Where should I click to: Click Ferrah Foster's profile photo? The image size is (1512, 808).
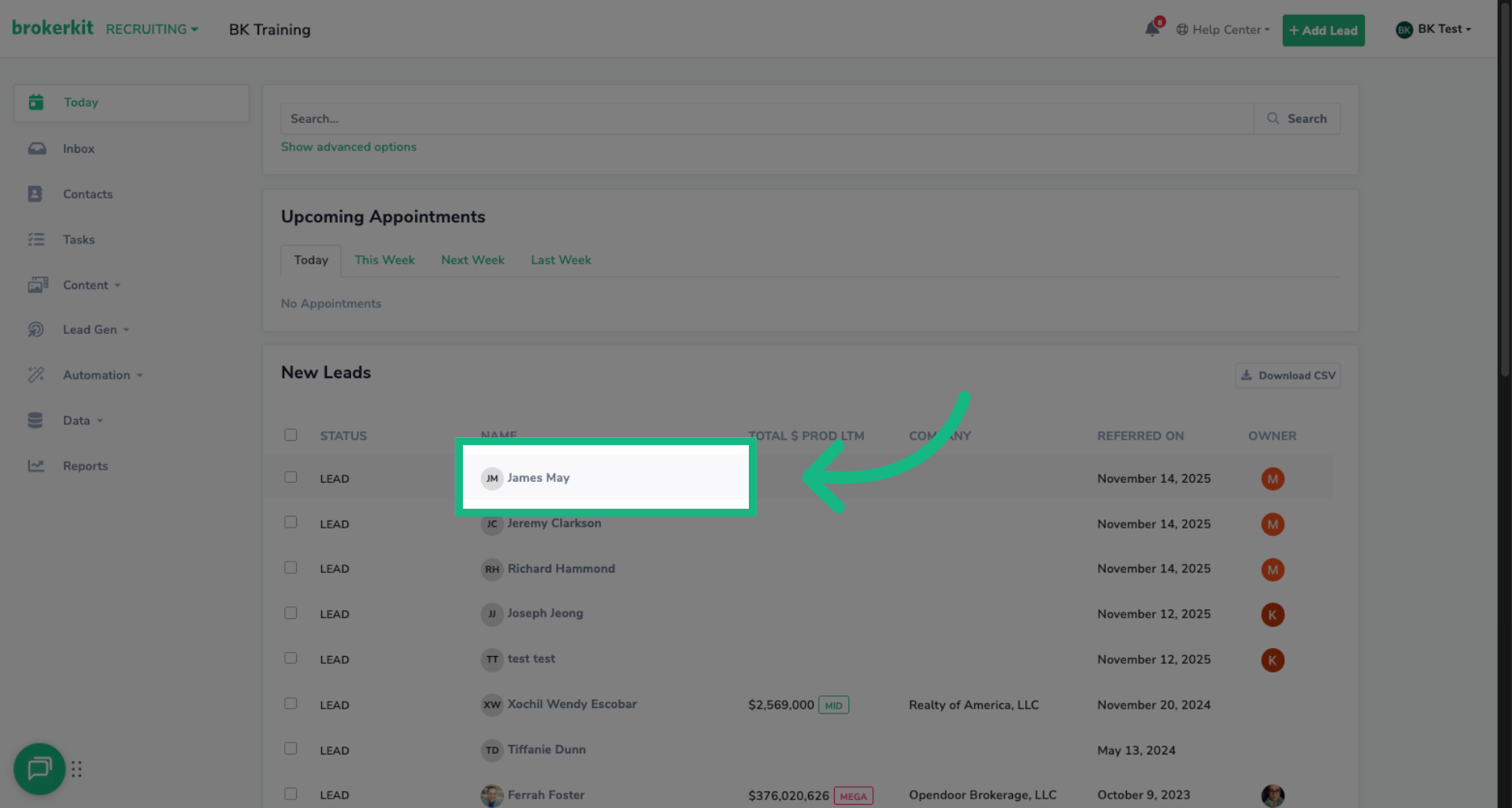(492, 795)
